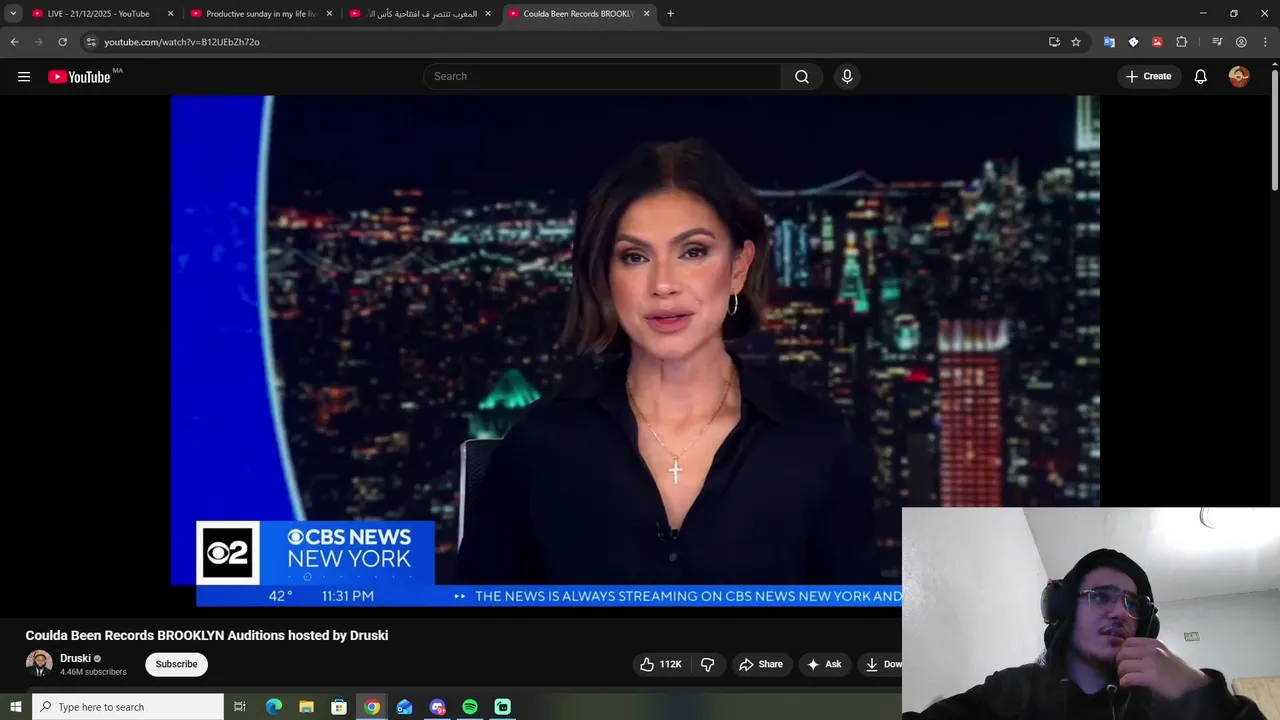The image size is (1280, 720).
Task: Close the LIVE - 21/12/2025 tab
Action: click(x=170, y=14)
